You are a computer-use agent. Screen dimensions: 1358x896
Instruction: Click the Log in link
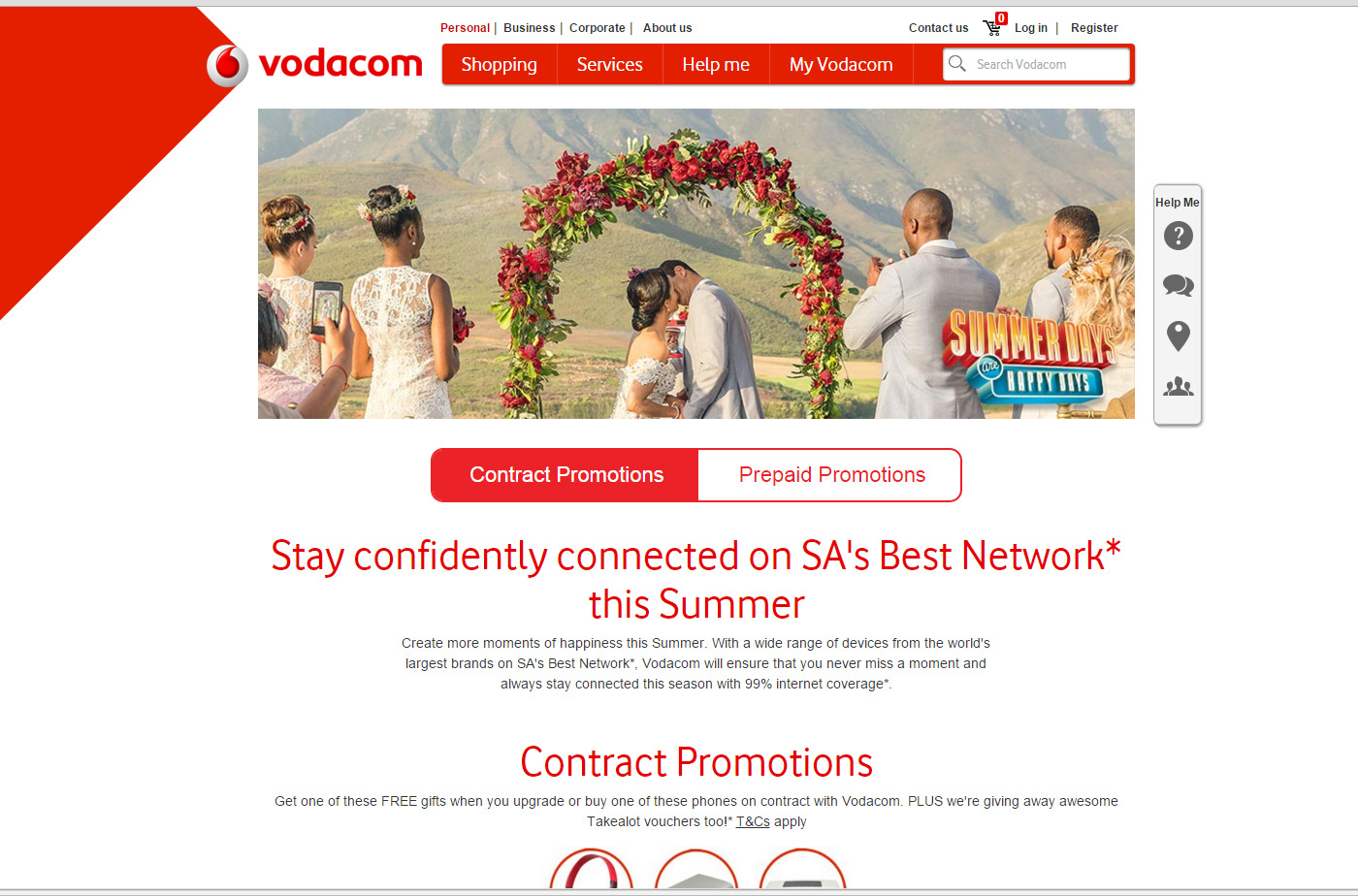pyautogui.click(x=1030, y=28)
